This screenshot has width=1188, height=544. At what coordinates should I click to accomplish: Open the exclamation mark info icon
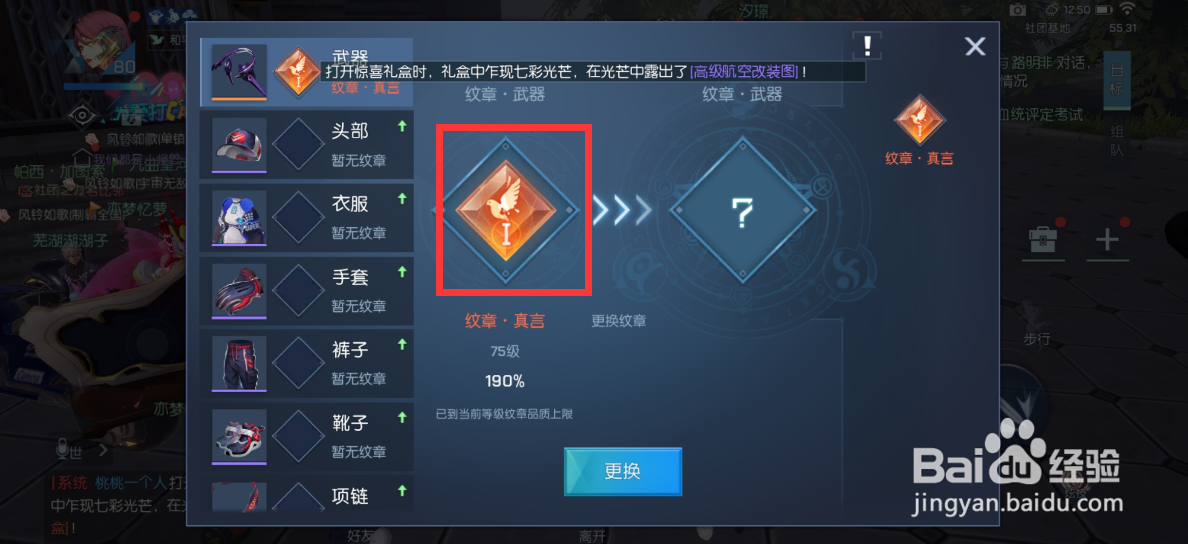tap(867, 45)
